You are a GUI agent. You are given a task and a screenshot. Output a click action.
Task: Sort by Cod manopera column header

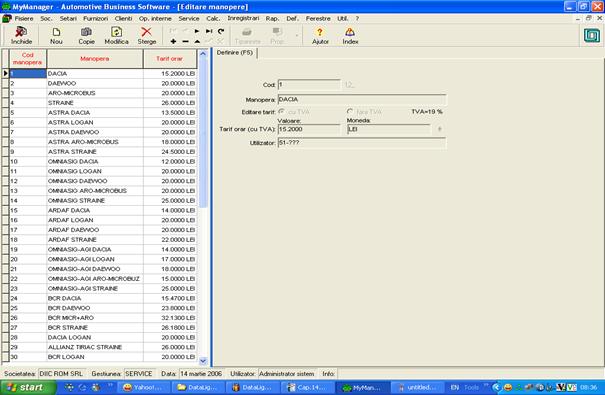[x=28, y=59]
